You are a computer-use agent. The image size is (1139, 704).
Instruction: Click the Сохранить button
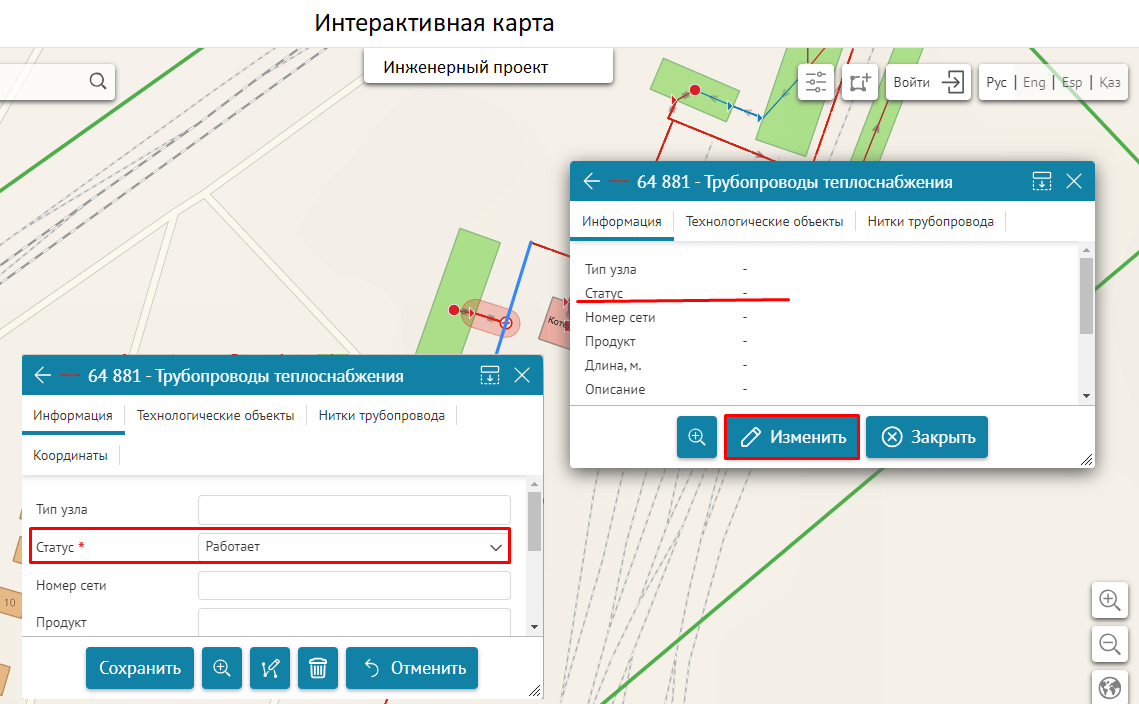(x=139, y=668)
